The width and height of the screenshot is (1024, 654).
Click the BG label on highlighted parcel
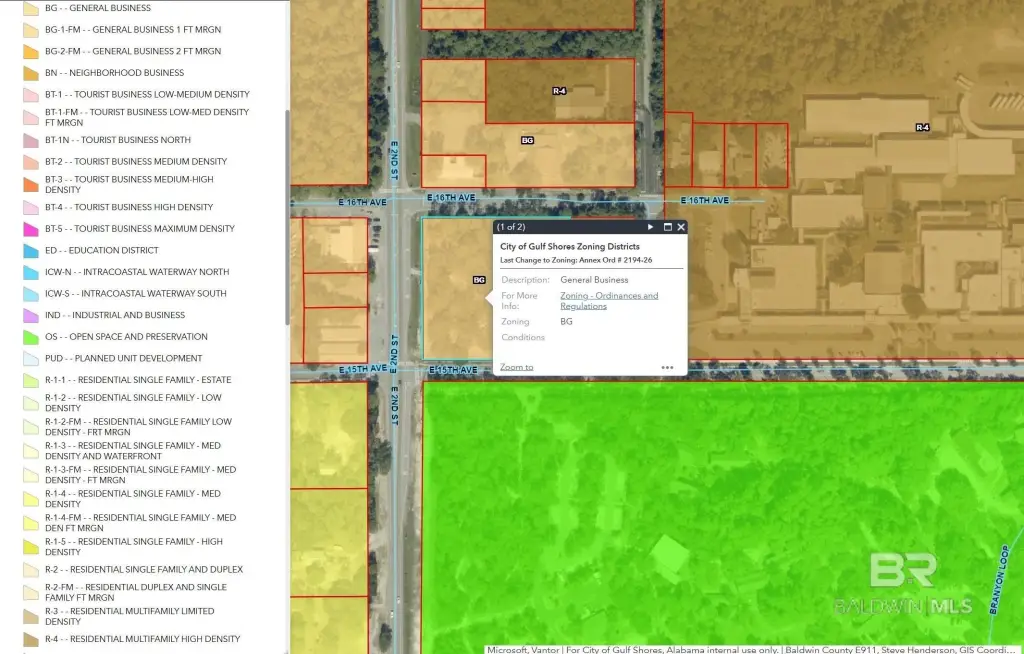[x=479, y=280]
